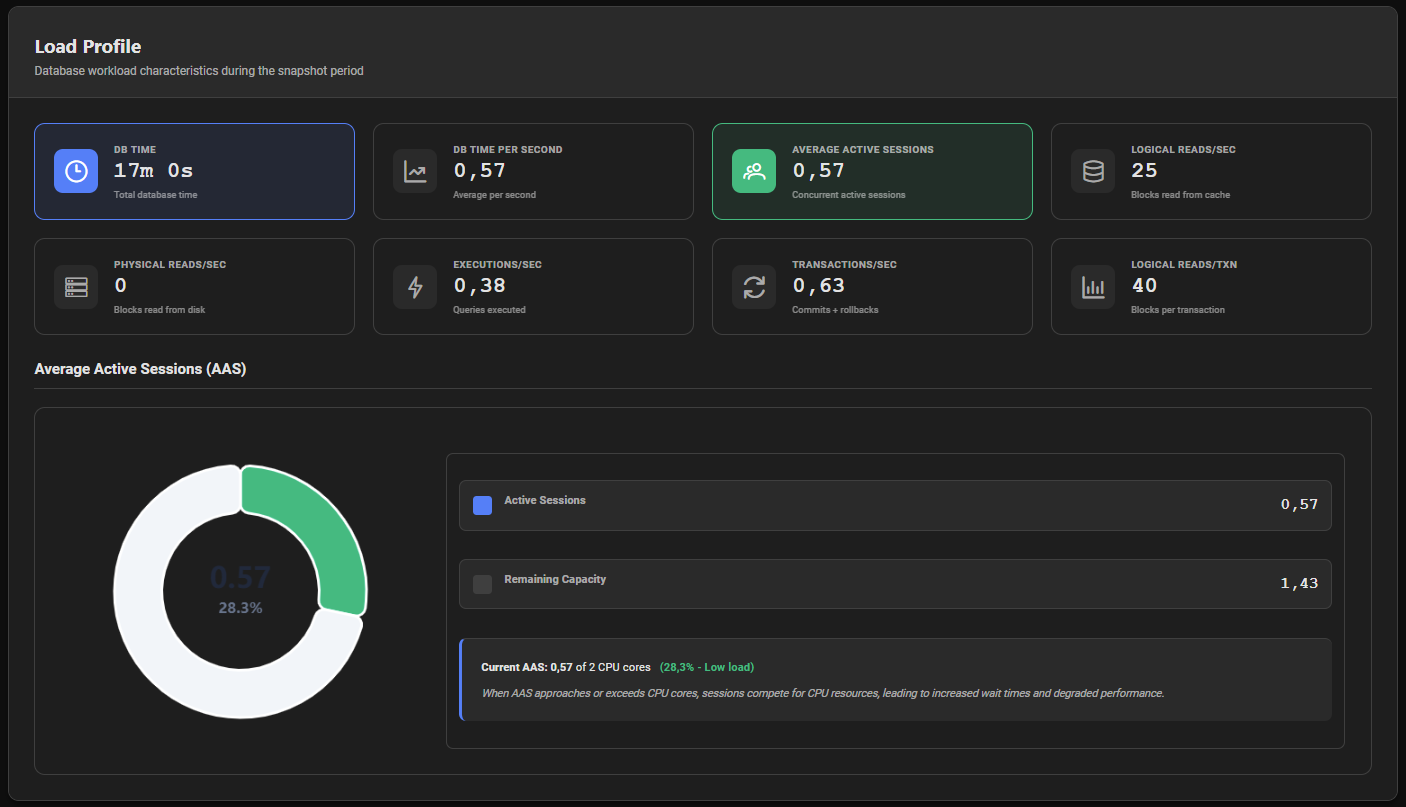Click the Executions/Sec value 0,38
Screen dimensions: 1406x807
click(x=479, y=285)
